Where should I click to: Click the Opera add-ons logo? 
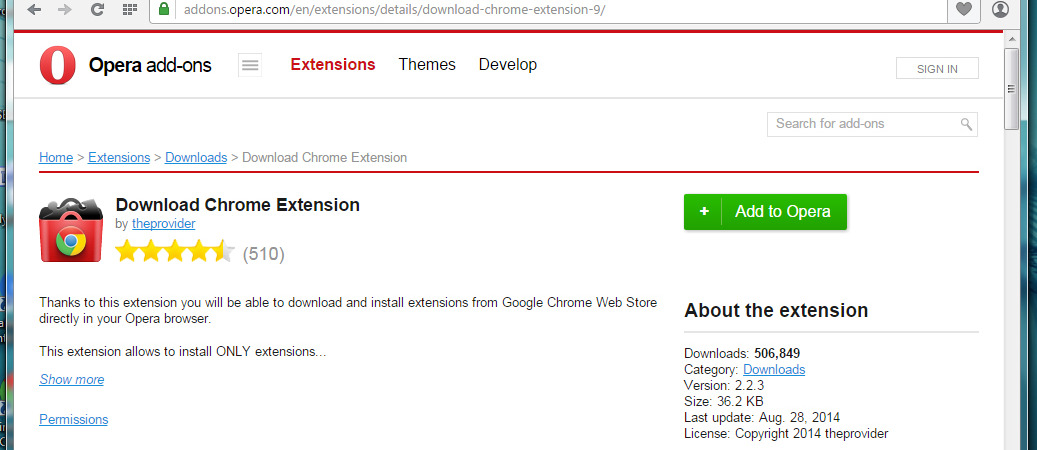coord(126,66)
